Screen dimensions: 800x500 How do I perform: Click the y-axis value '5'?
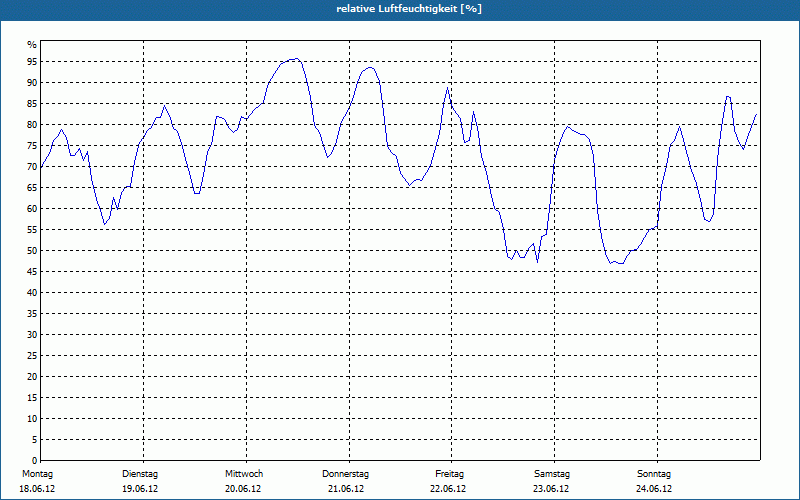[34, 440]
